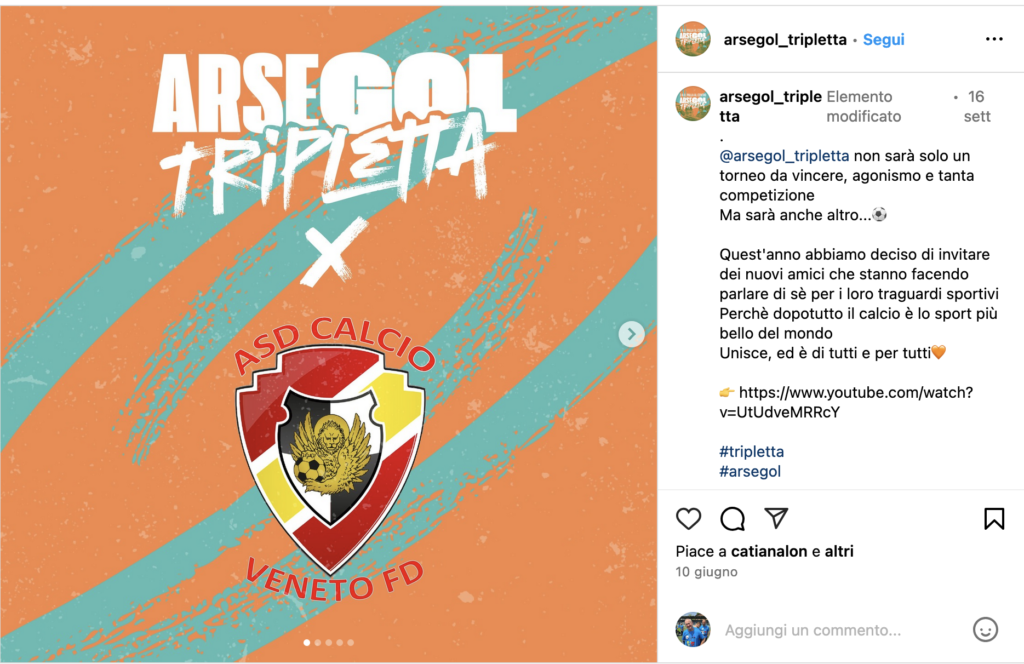
Task: Open arsegol_tripletta profile picture in header
Action: coord(693,39)
